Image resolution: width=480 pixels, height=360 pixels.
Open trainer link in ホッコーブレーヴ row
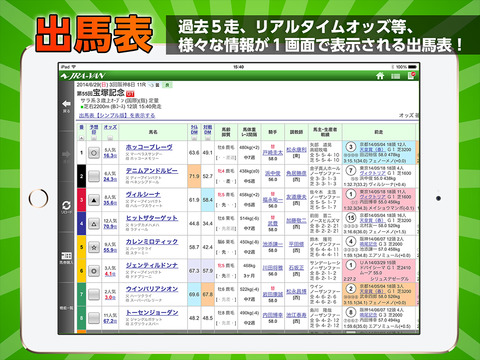tap(296, 150)
